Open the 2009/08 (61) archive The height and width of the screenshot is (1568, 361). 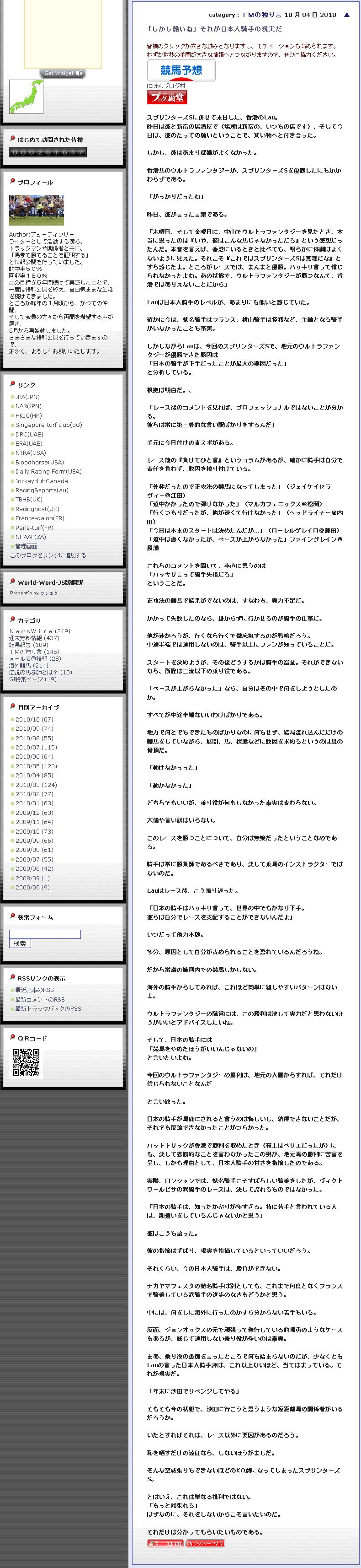tap(34, 851)
